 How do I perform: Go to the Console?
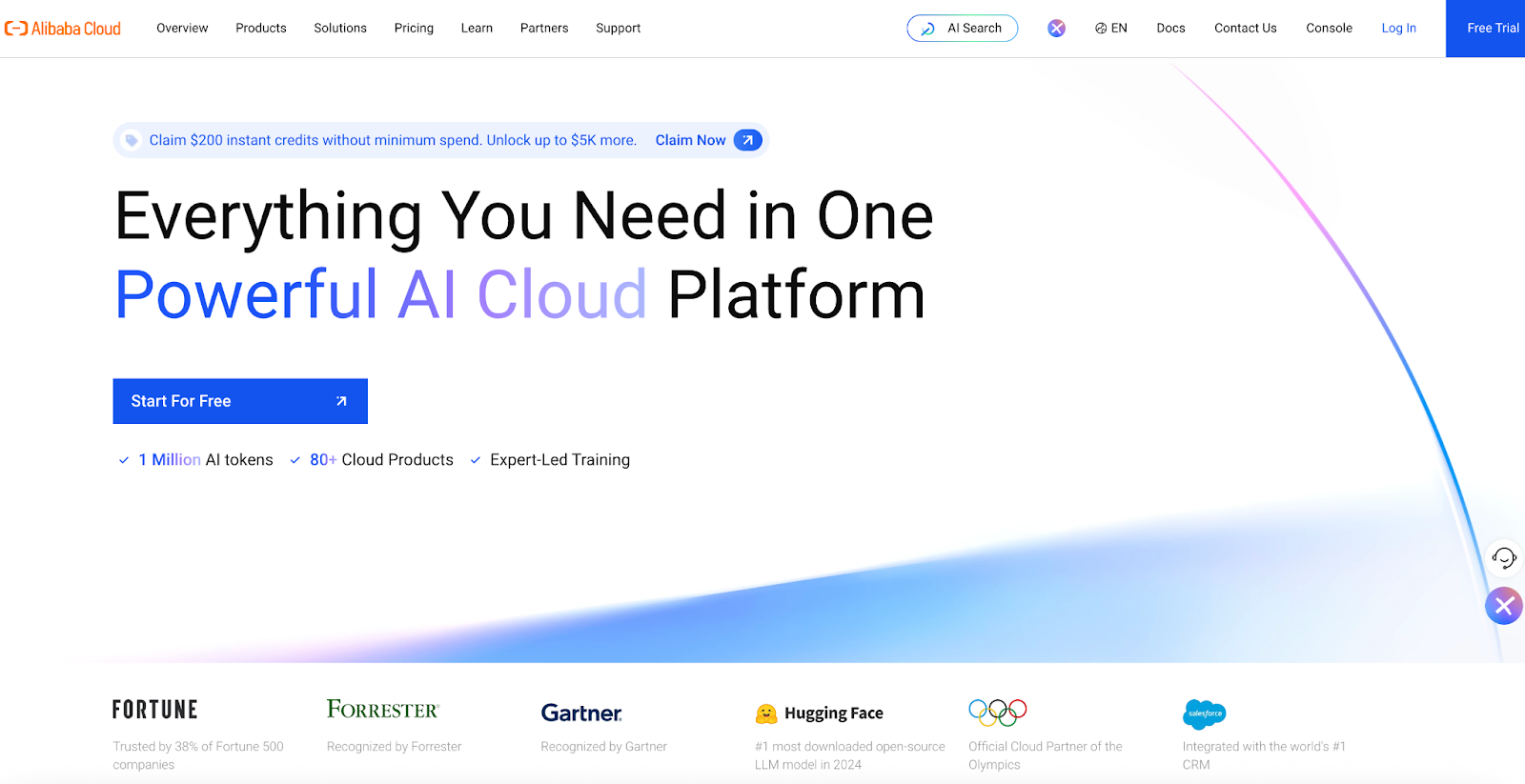click(x=1329, y=29)
